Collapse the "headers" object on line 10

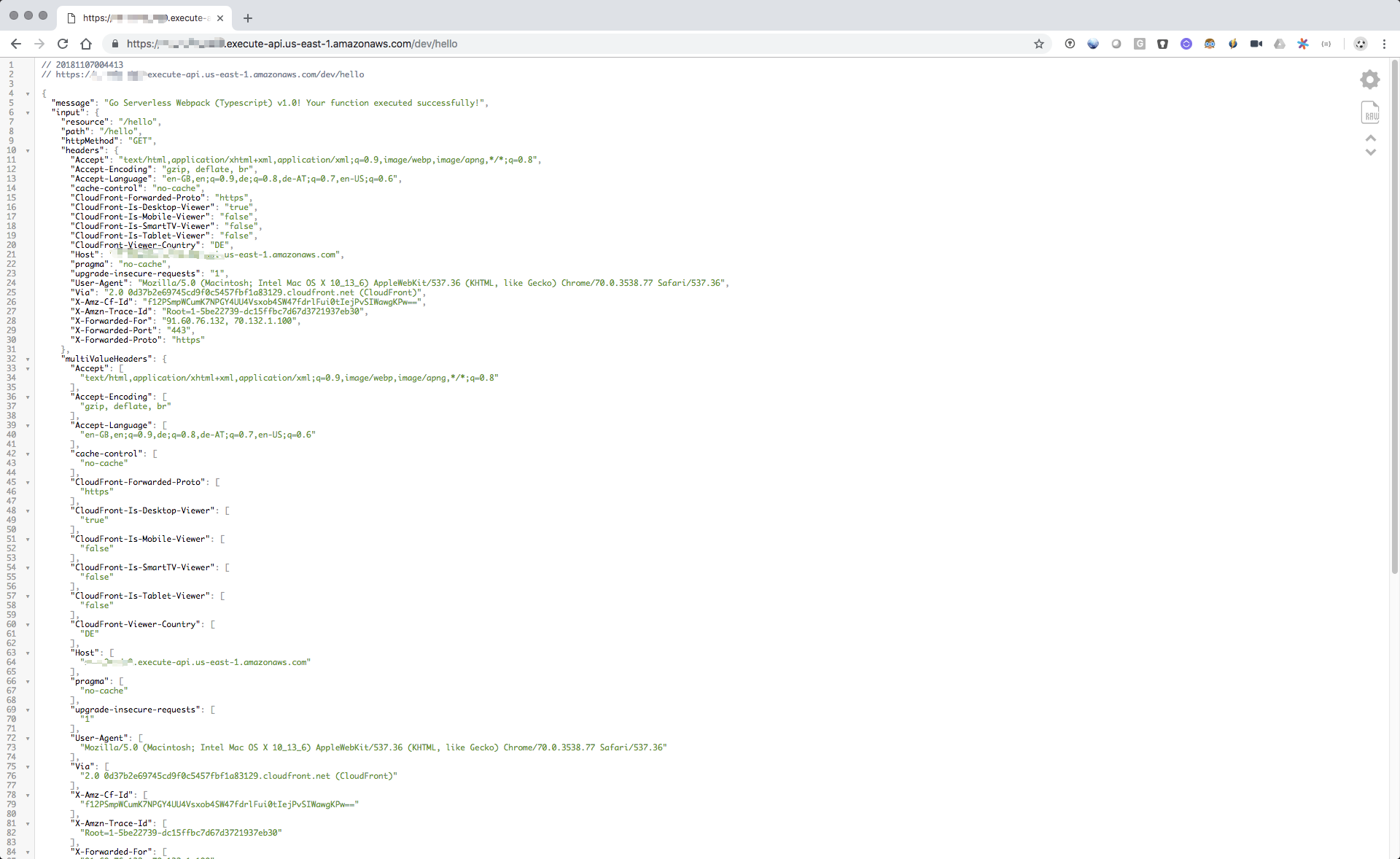pos(28,151)
